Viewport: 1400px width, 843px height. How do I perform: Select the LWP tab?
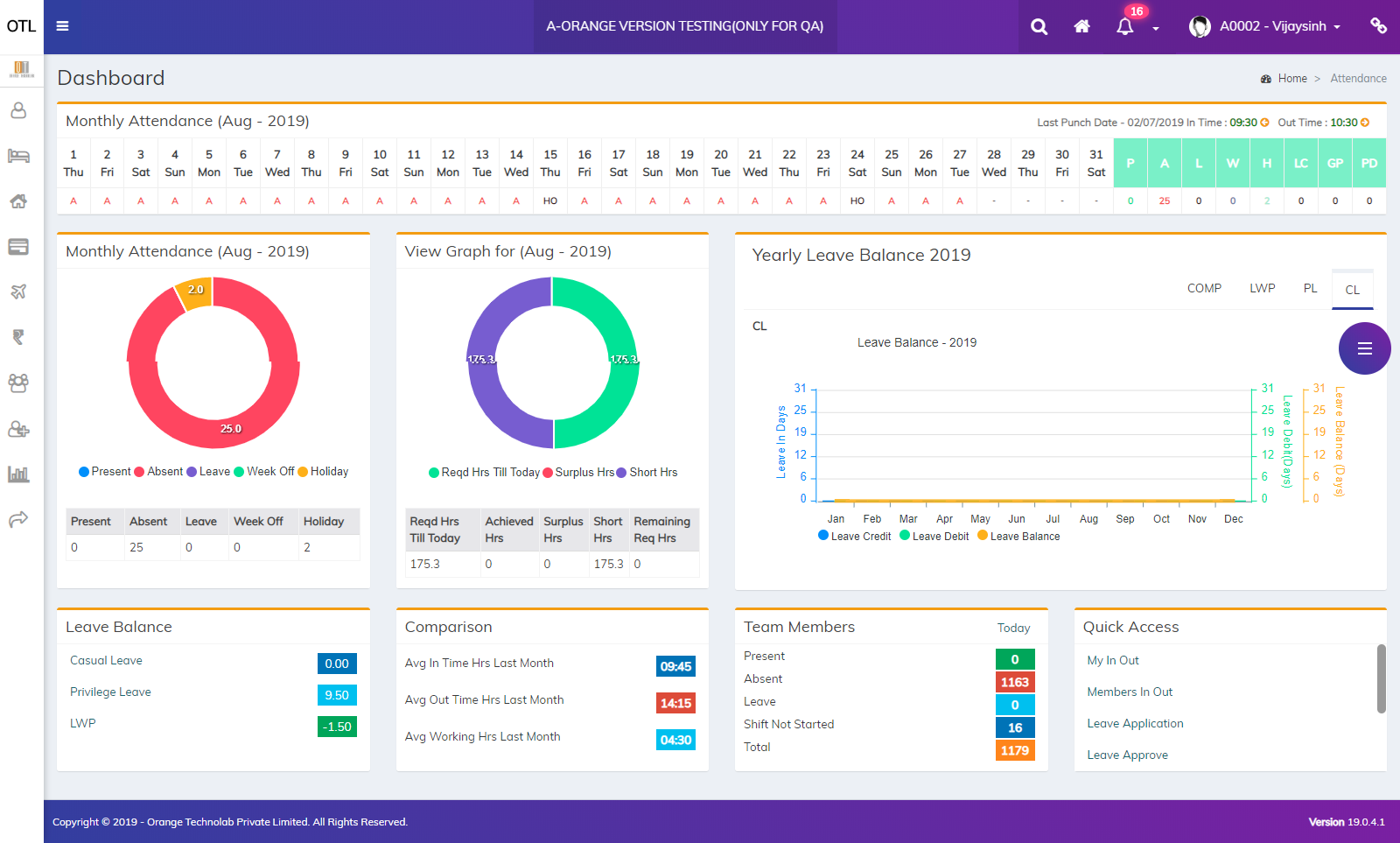coord(1262,287)
